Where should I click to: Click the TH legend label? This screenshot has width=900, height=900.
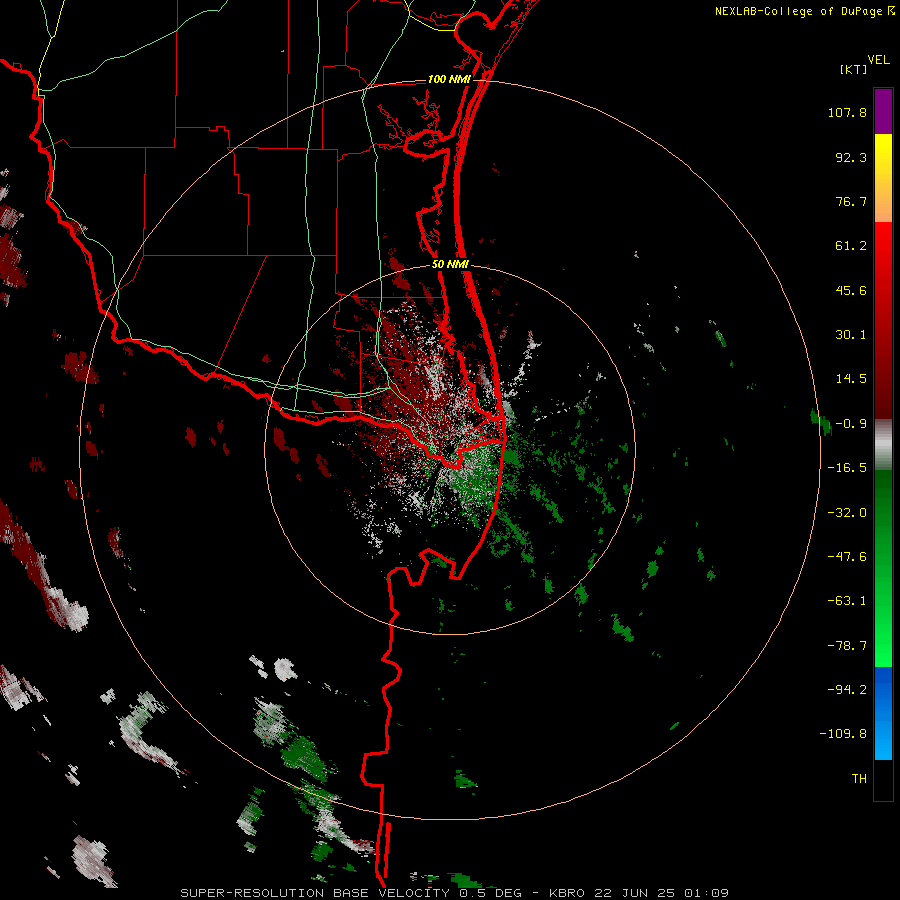[859, 779]
